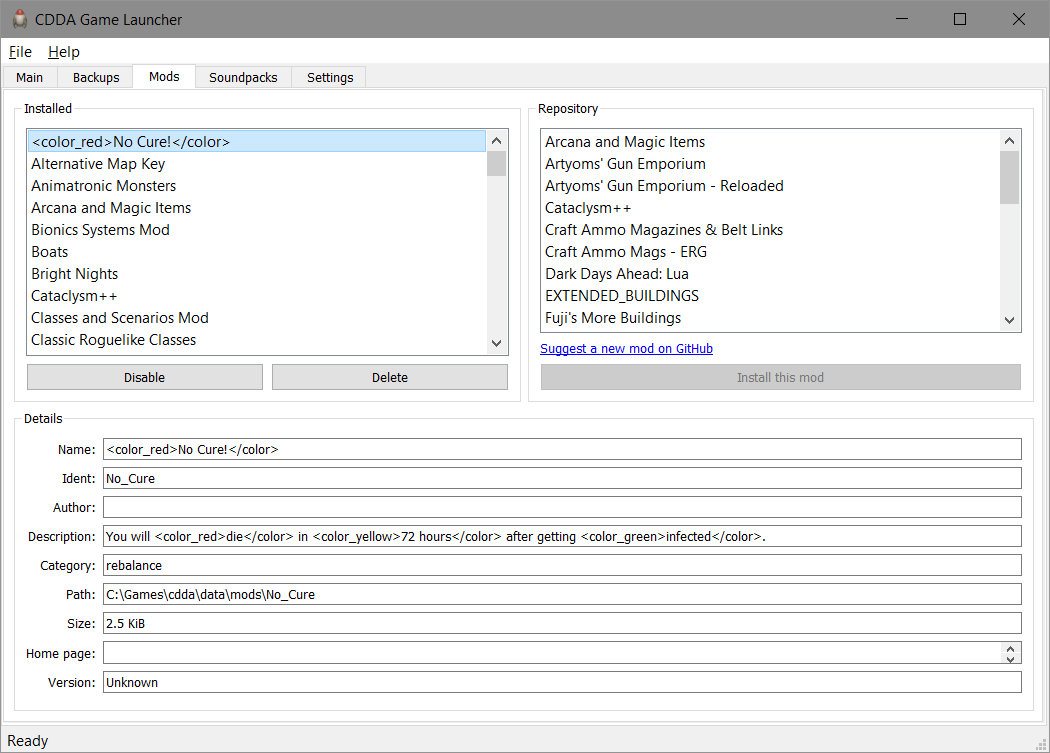Open the File menu

(x=20, y=52)
